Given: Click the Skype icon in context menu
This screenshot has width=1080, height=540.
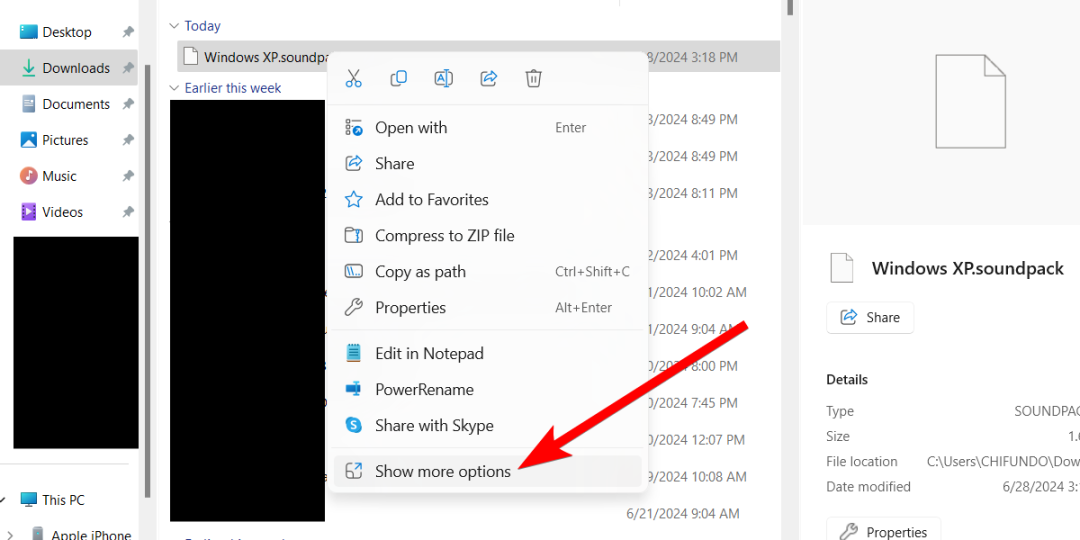Looking at the screenshot, I should (353, 425).
